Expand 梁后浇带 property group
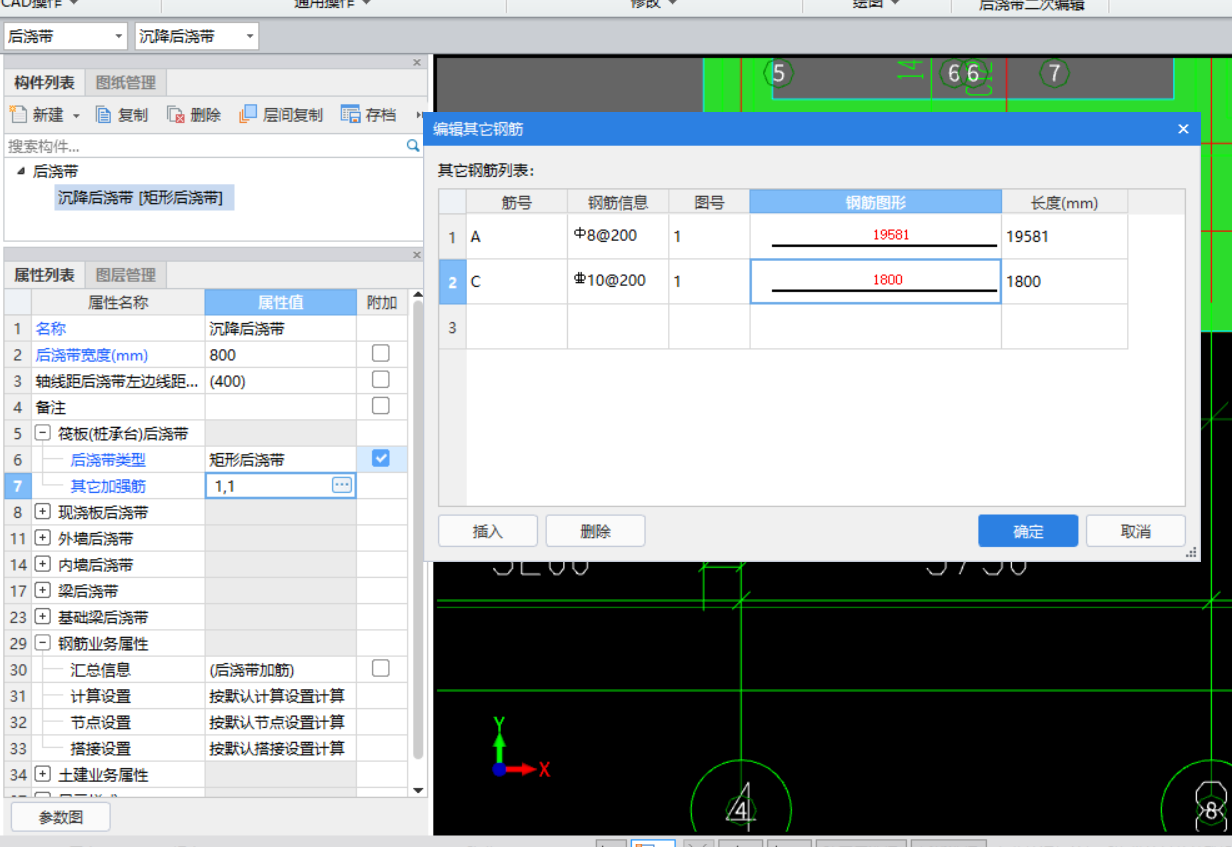The height and width of the screenshot is (847, 1232). click(43, 591)
